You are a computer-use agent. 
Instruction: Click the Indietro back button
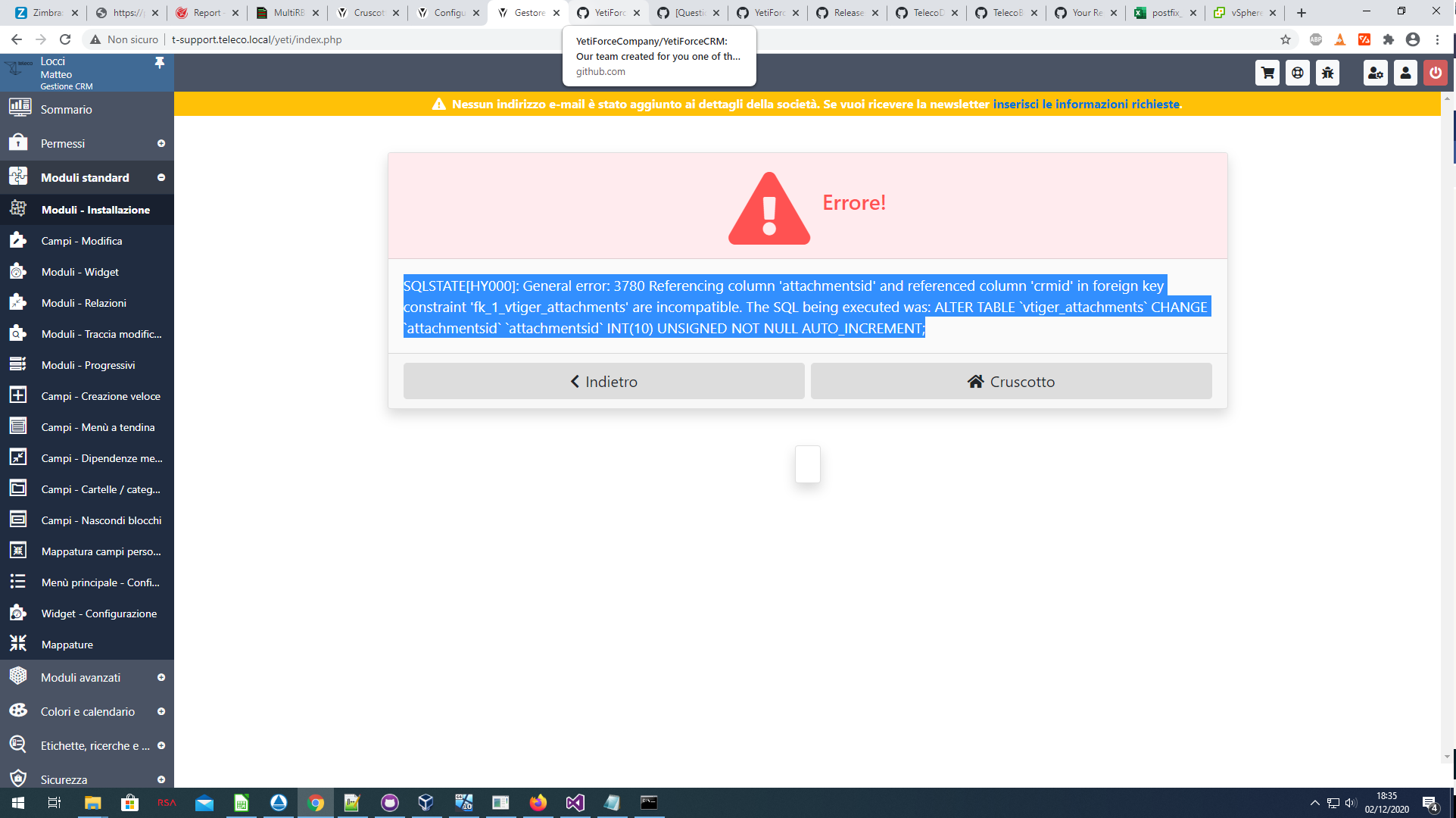(x=603, y=382)
